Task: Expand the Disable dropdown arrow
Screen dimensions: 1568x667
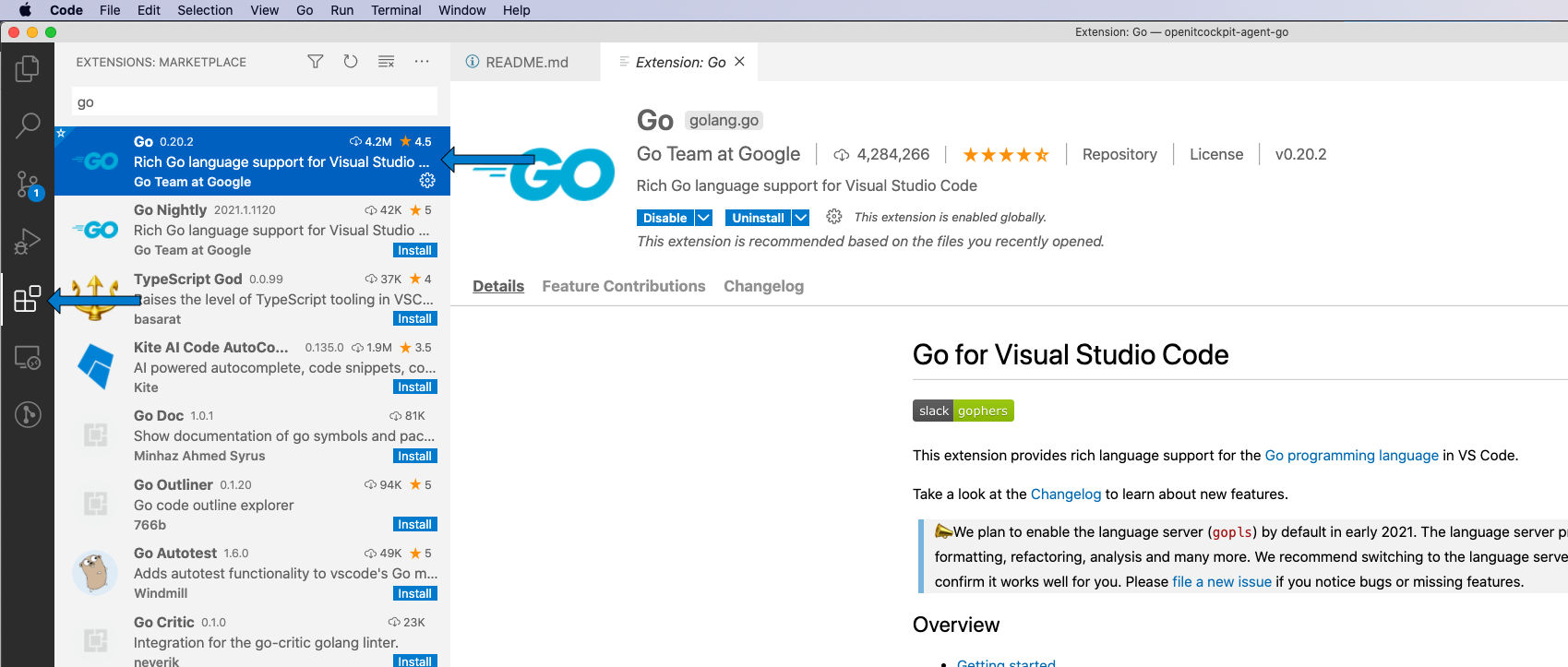Action: (x=704, y=218)
